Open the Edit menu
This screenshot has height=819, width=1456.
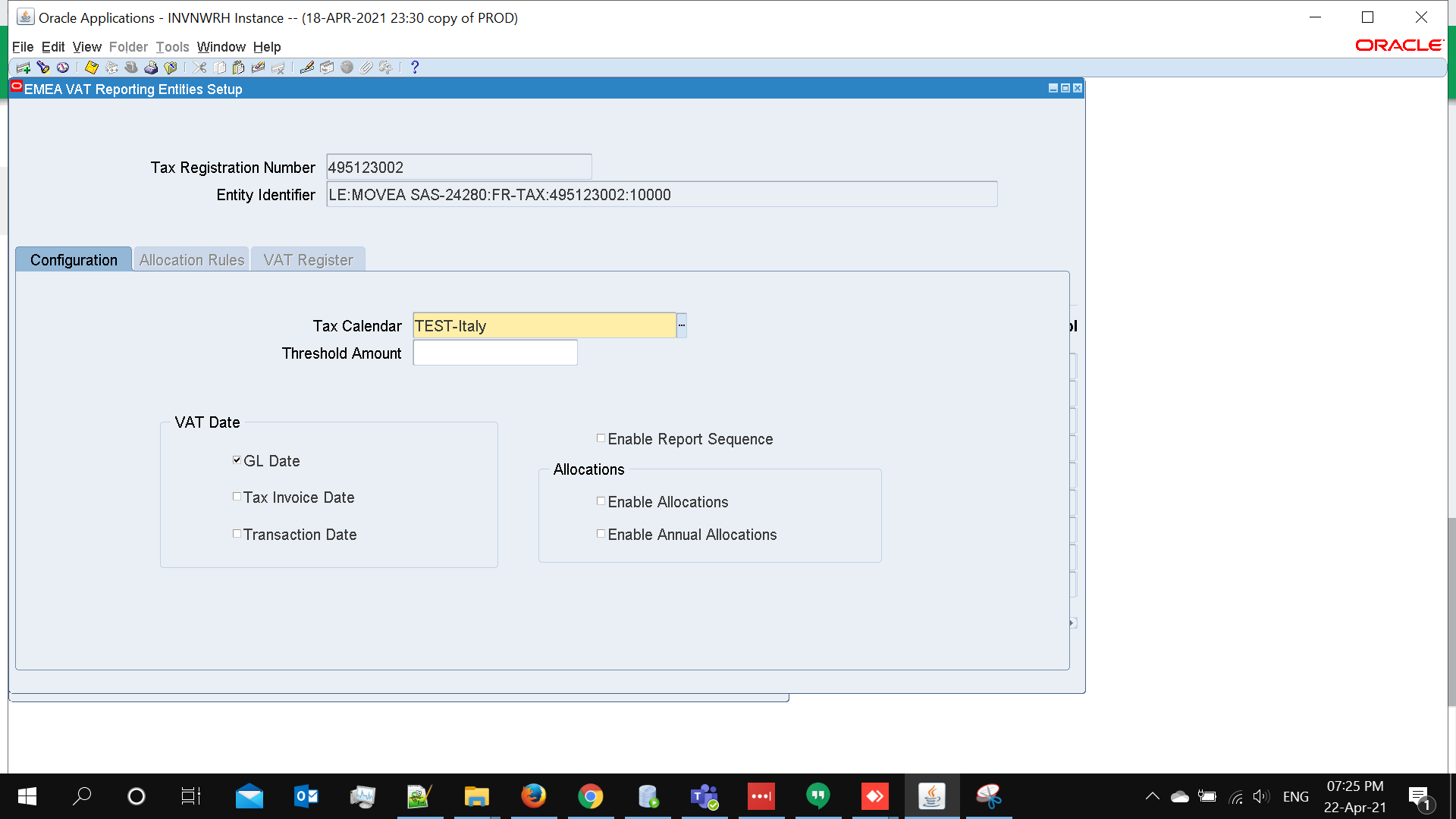[53, 47]
